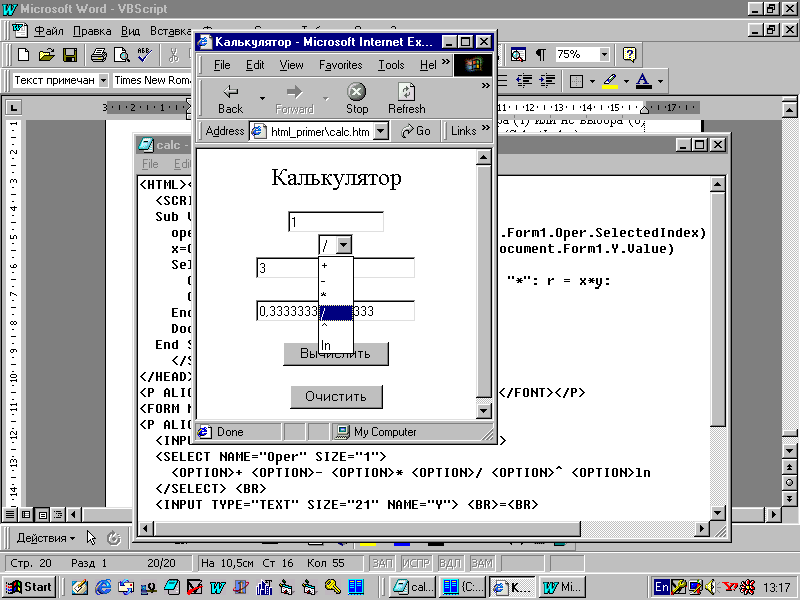Image resolution: width=800 pixels, height=600 pixels.
Task: Click the Go button beside the address
Action: pyautogui.click(x=416, y=131)
